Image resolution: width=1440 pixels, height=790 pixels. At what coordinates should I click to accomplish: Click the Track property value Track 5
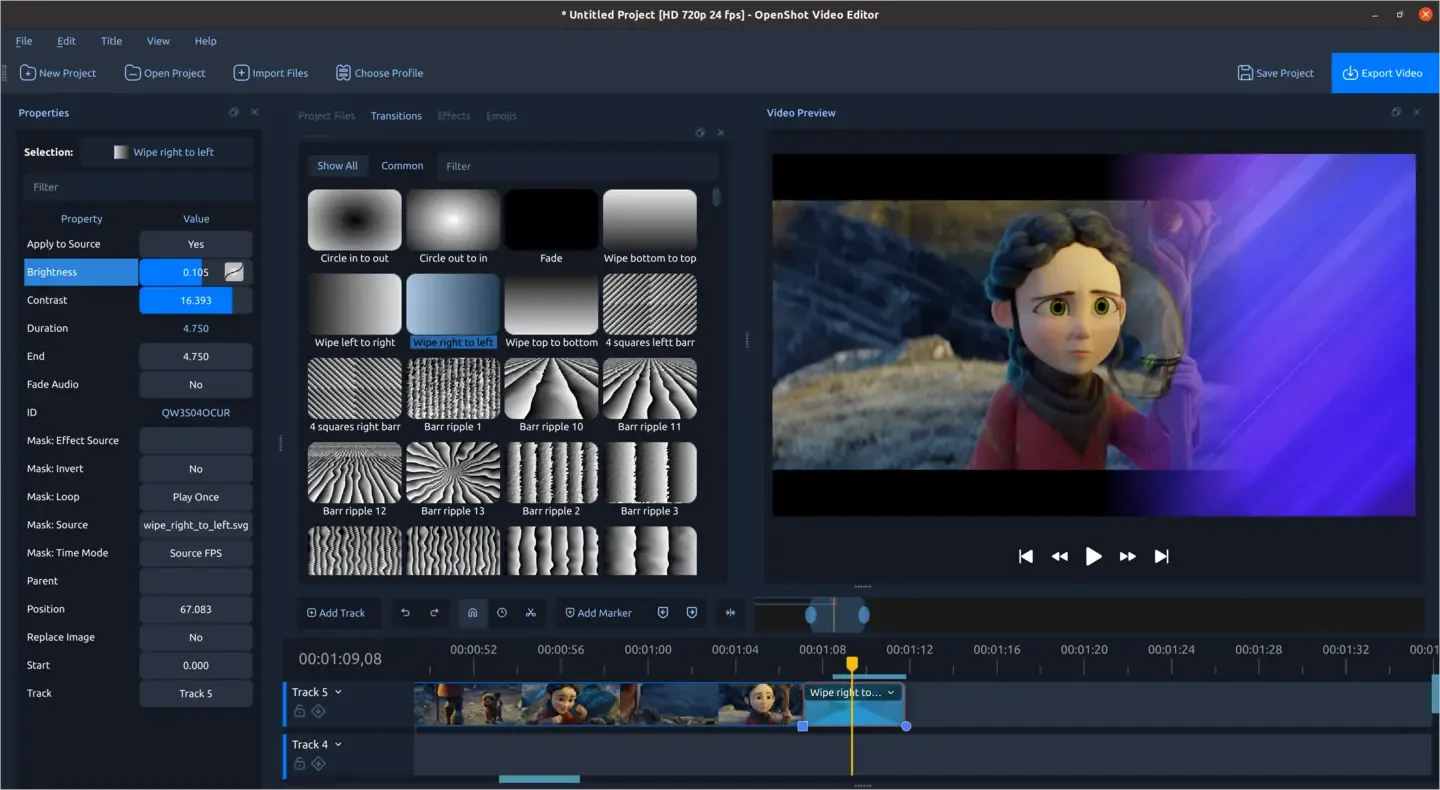click(196, 693)
